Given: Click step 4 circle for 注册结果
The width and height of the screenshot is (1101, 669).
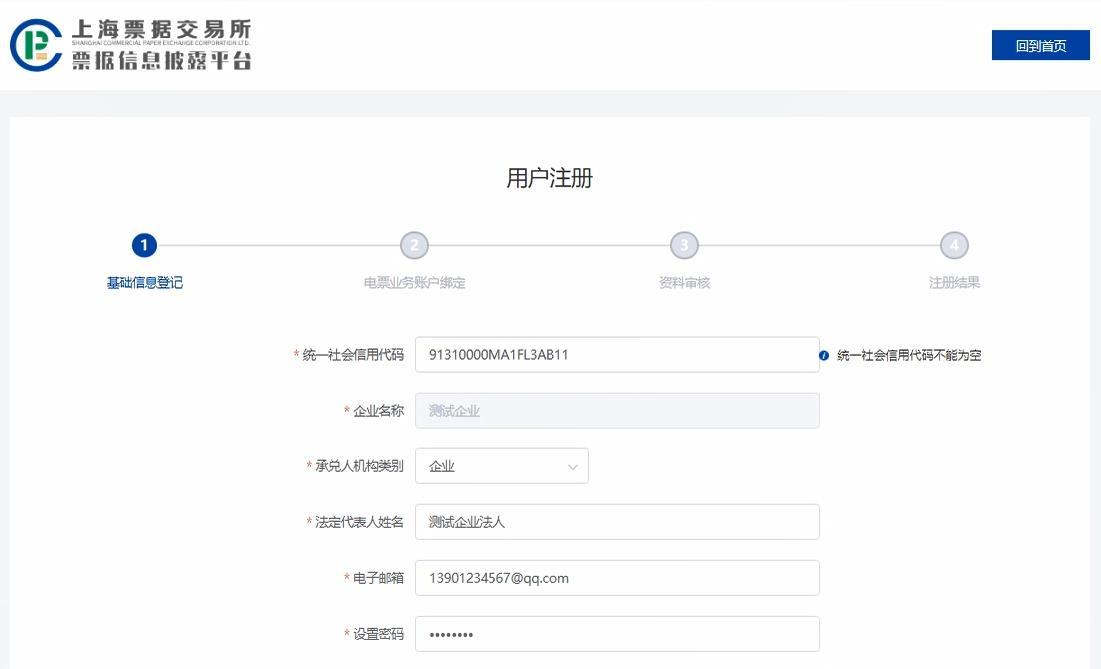Looking at the screenshot, I should [954, 245].
